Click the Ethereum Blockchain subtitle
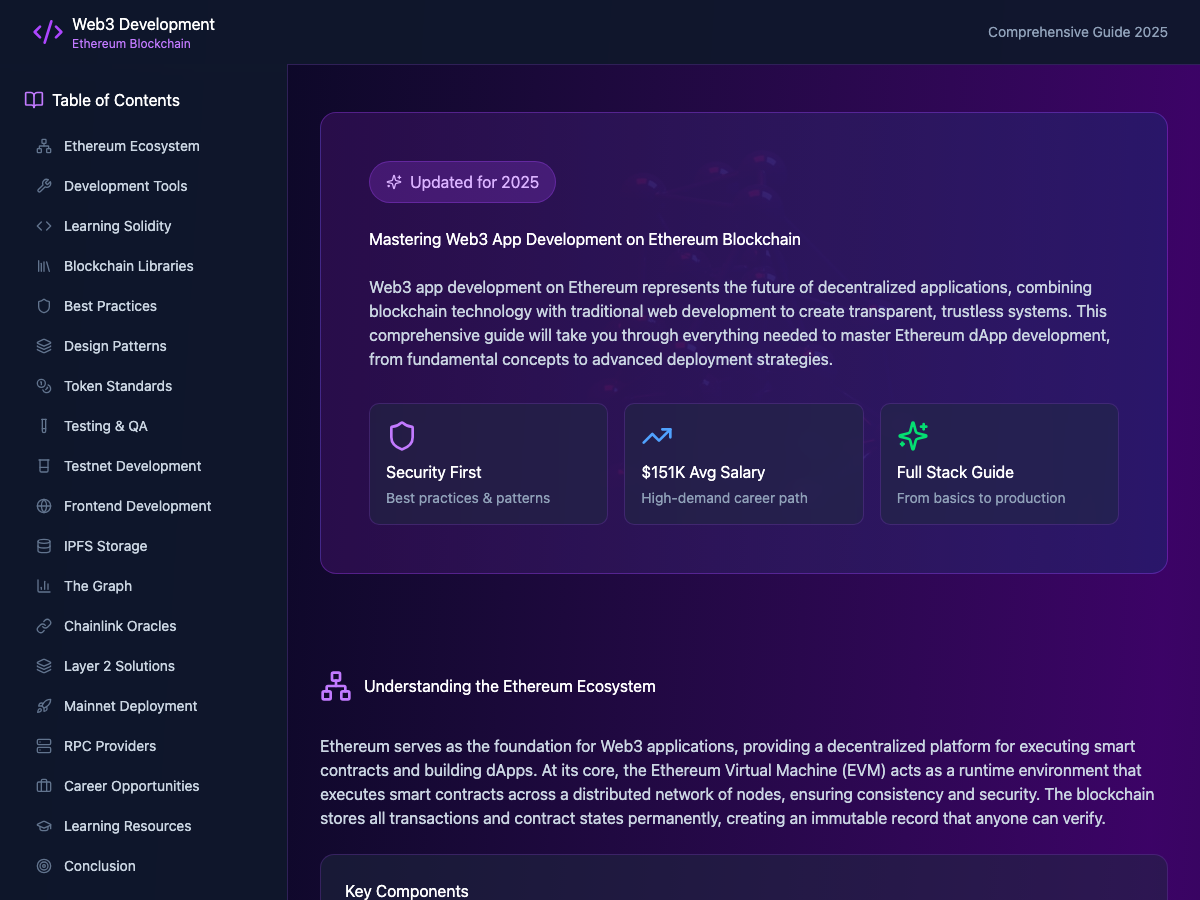 [131, 44]
